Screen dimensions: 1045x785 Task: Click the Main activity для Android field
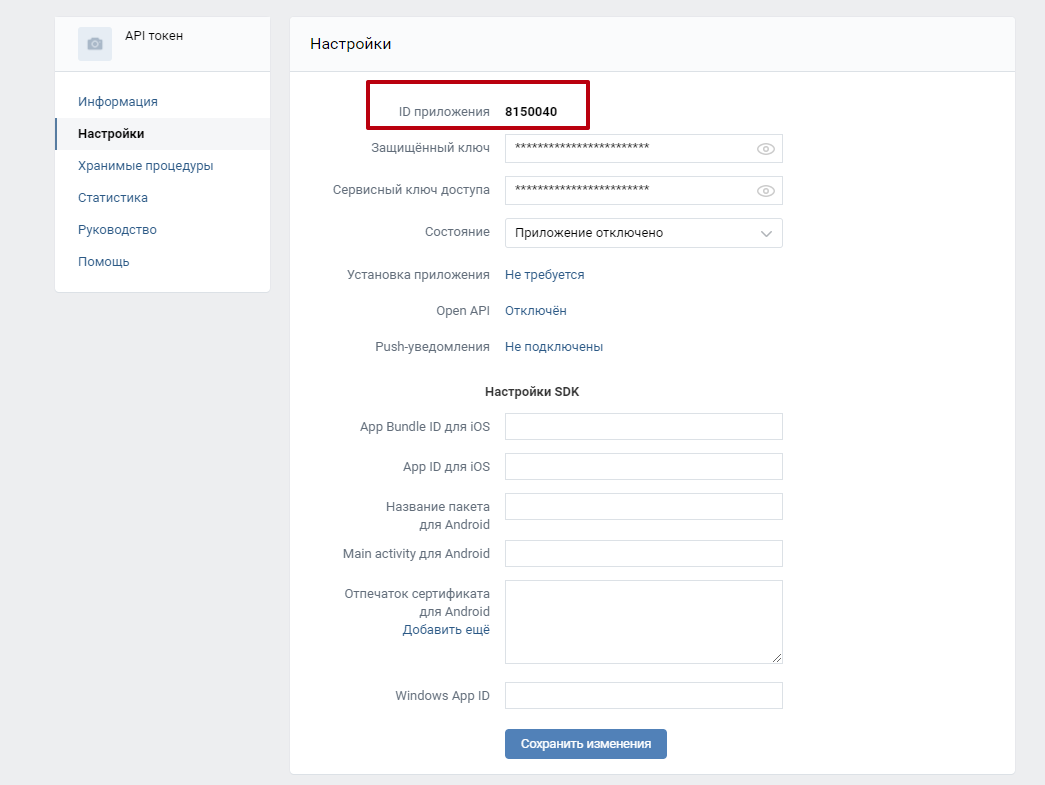643,554
